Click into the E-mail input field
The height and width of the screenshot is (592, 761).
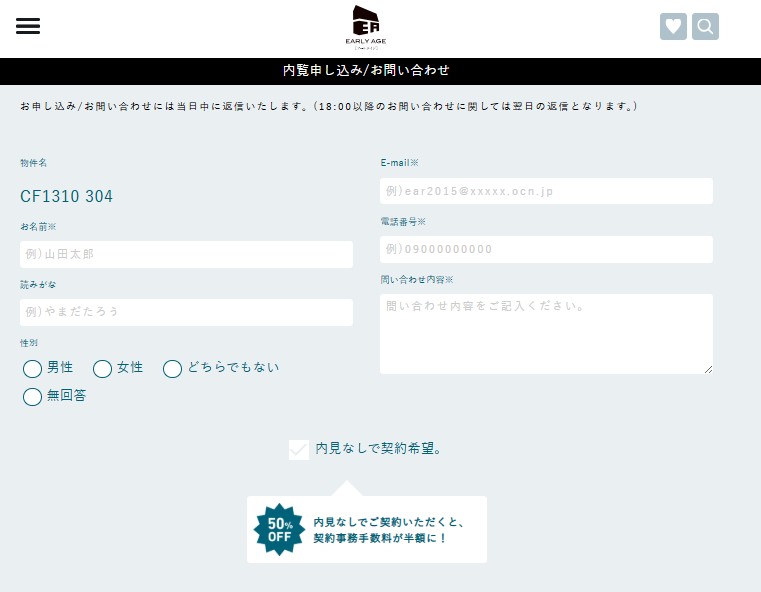[x=546, y=191]
